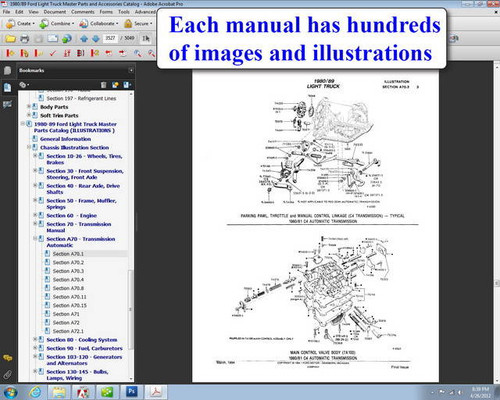The width and height of the screenshot is (500, 400).
Task: Go to previous page with up arrow
Action: [84, 39]
